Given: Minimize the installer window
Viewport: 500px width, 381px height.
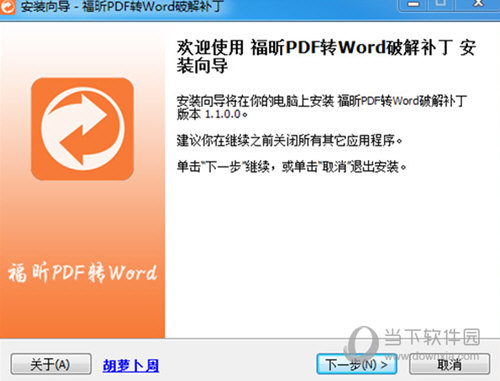Looking at the screenshot, I should coord(414,4).
